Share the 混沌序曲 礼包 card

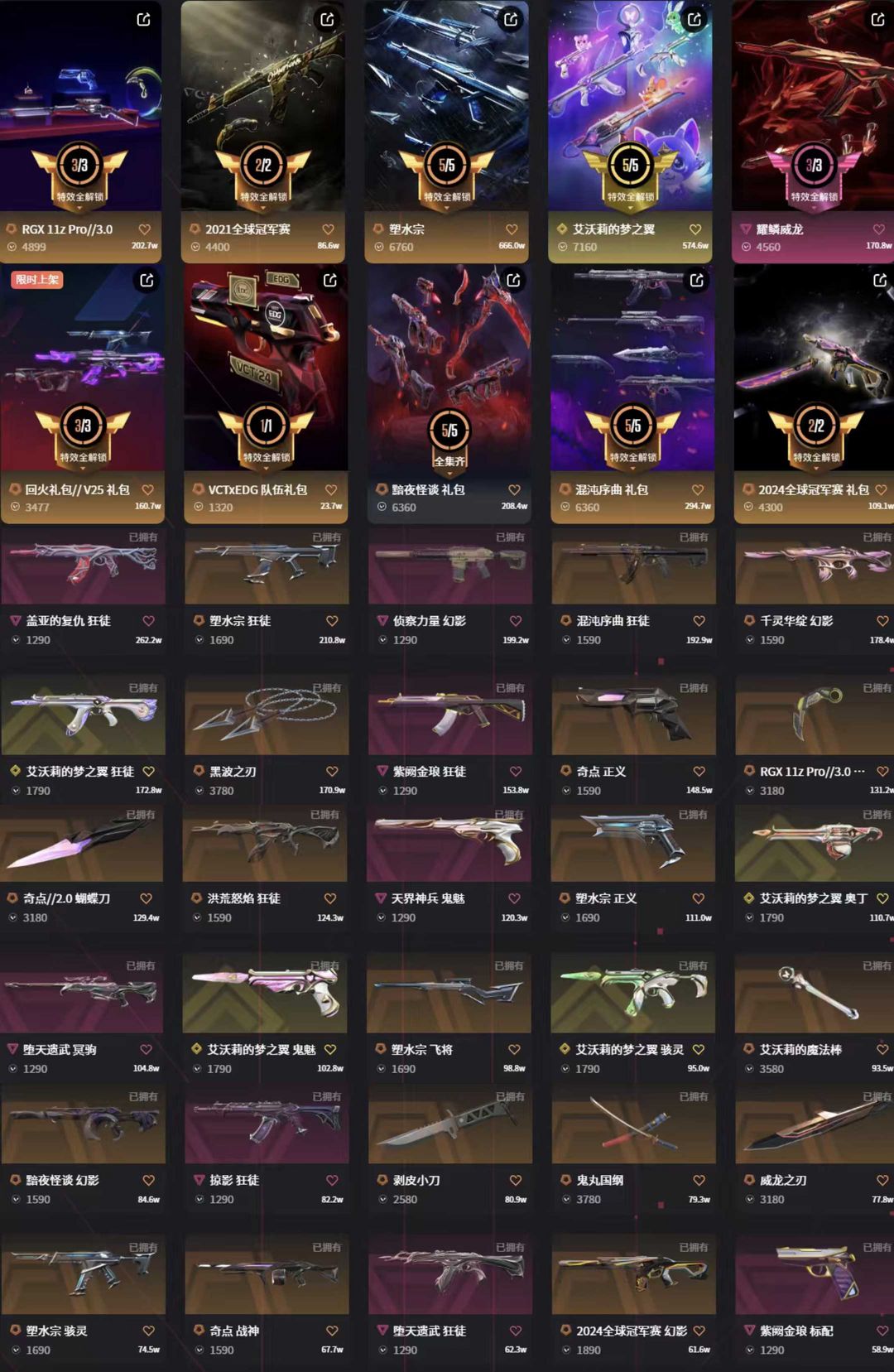click(697, 280)
